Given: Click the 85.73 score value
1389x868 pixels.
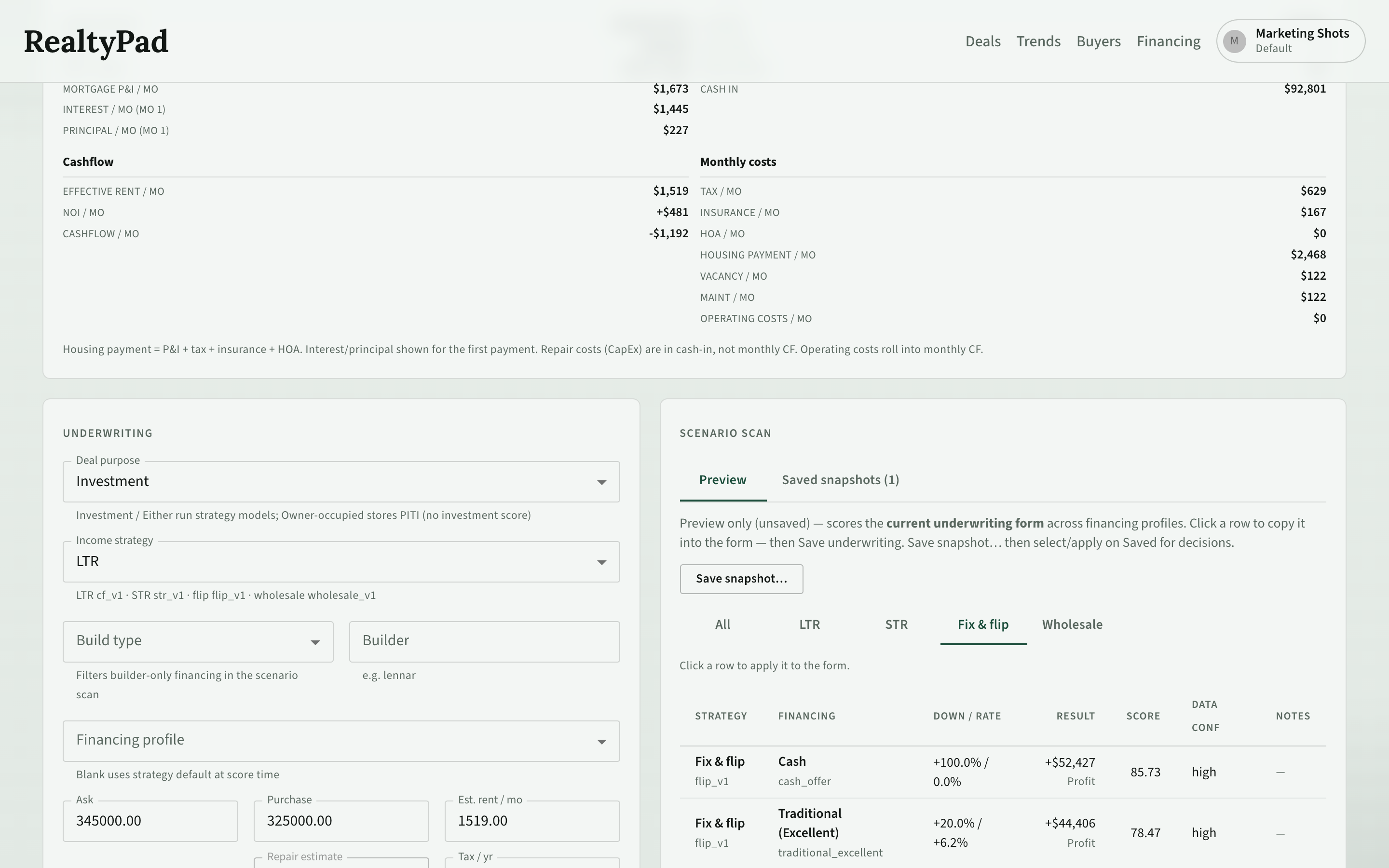Looking at the screenshot, I should [1145, 773].
